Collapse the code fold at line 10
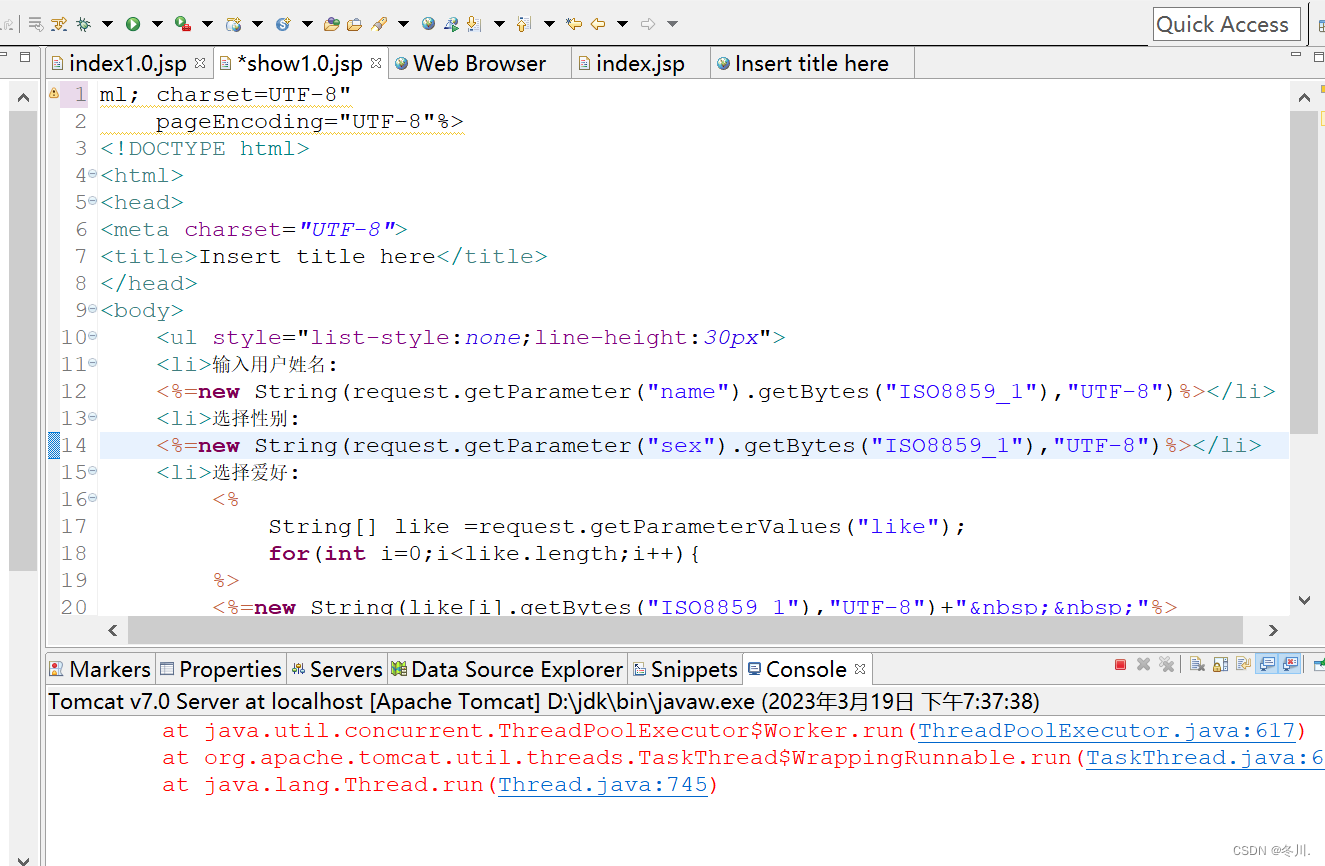1325x866 pixels. (x=93, y=336)
